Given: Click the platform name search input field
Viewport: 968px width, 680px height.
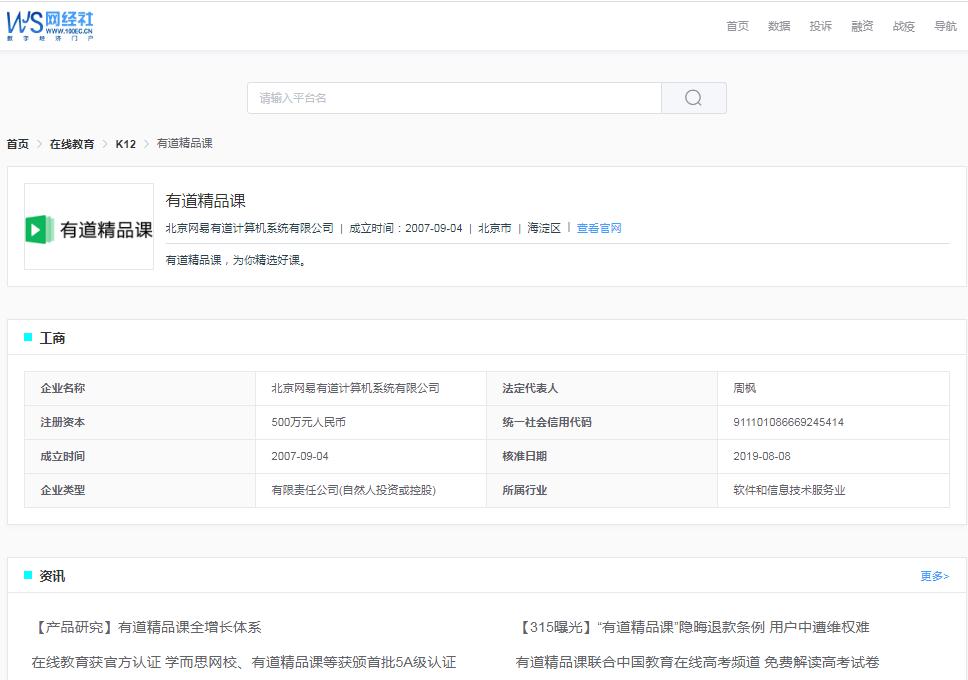Looking at the screenshot, I should 455,97.
